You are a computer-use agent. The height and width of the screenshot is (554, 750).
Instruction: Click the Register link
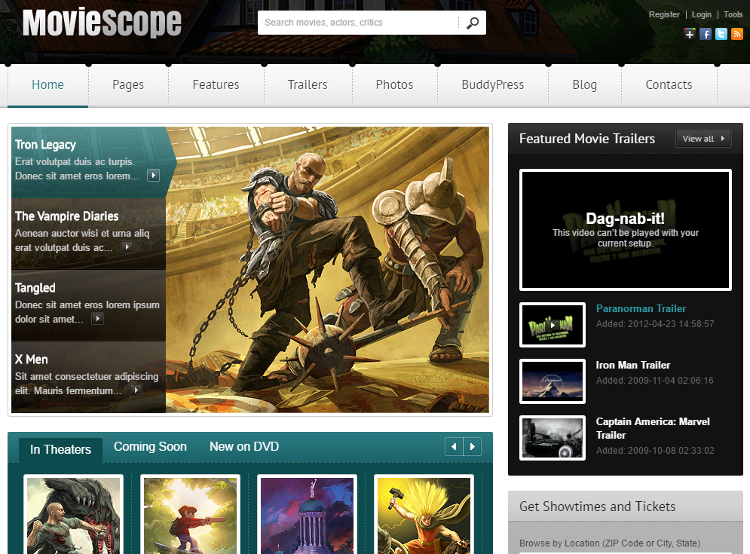tap(664, 14)
